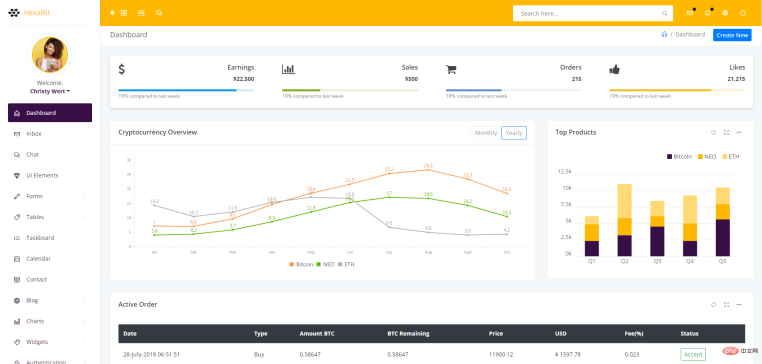This screenshot has width=762, height=364.
Task: Open Christy Wert user dropdown
Action: pos(50,91)
